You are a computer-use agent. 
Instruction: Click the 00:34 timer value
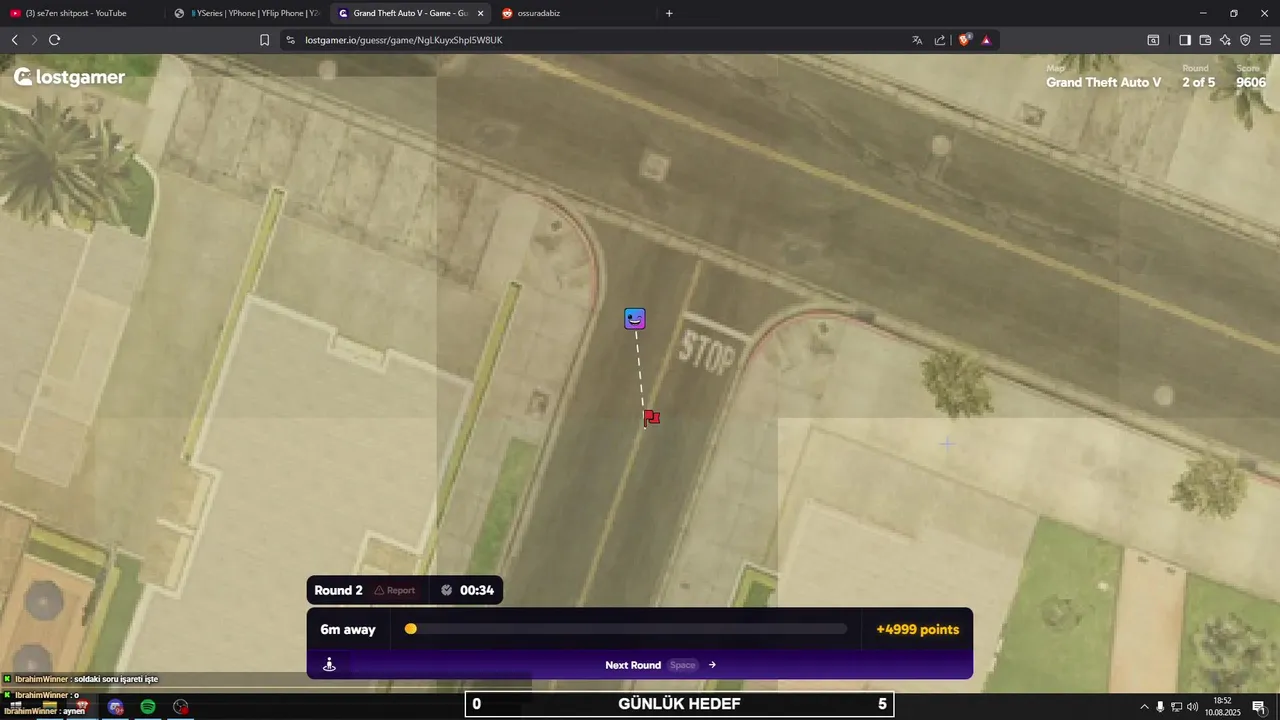477,590
